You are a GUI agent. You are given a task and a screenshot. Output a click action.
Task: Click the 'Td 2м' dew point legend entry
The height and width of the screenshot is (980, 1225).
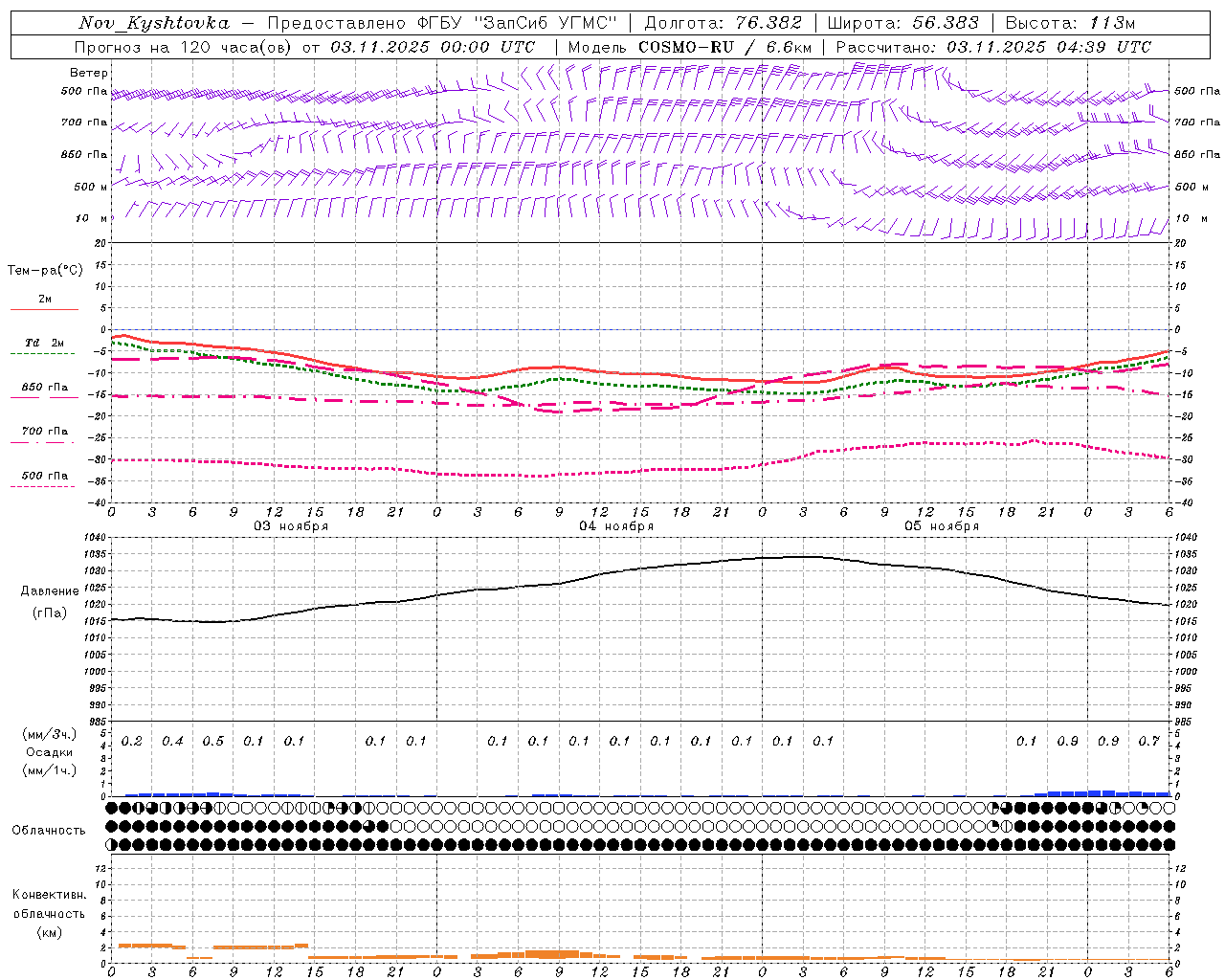[44, 343]
